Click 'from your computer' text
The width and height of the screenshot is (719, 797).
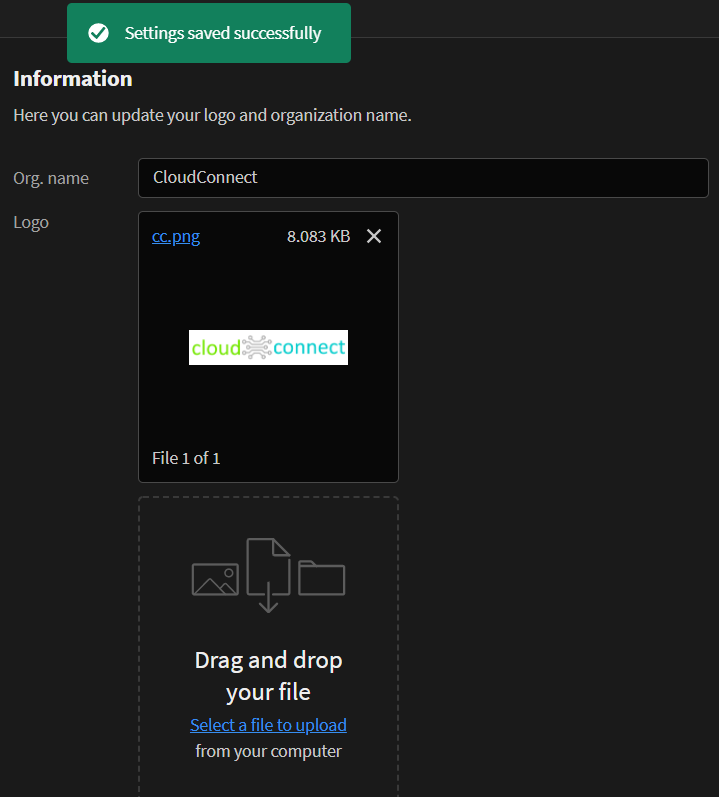(x=268, y=751)
